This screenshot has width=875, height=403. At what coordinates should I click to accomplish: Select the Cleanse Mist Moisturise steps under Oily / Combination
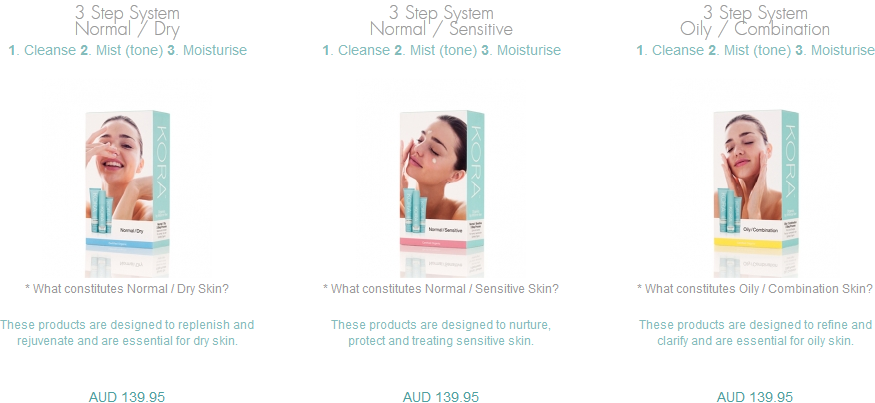coord(756,50)
